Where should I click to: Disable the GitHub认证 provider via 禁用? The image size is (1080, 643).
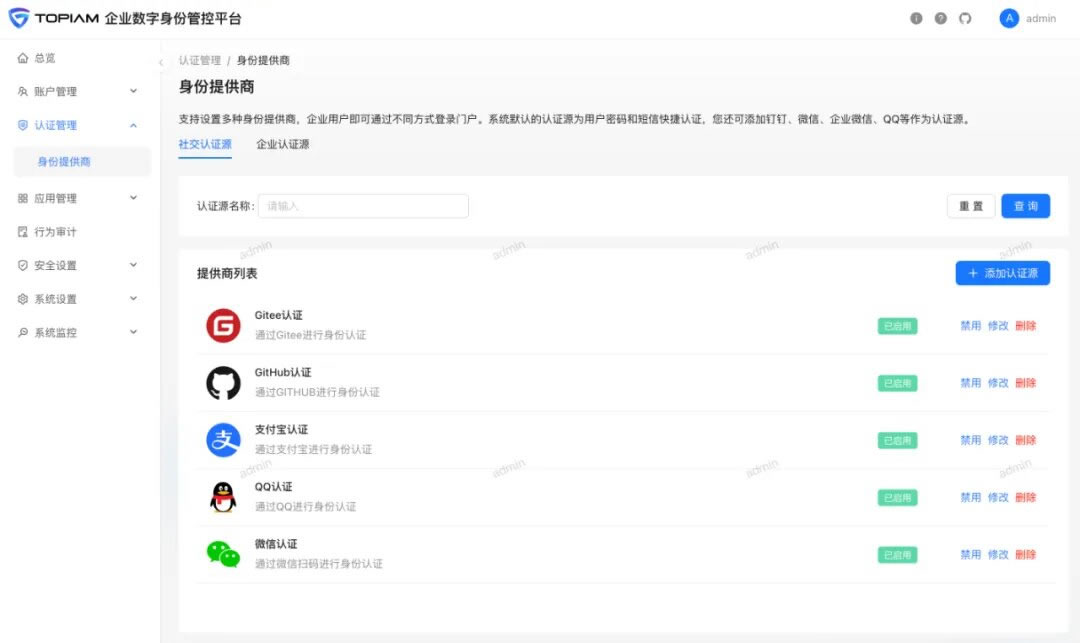(970, 383)
